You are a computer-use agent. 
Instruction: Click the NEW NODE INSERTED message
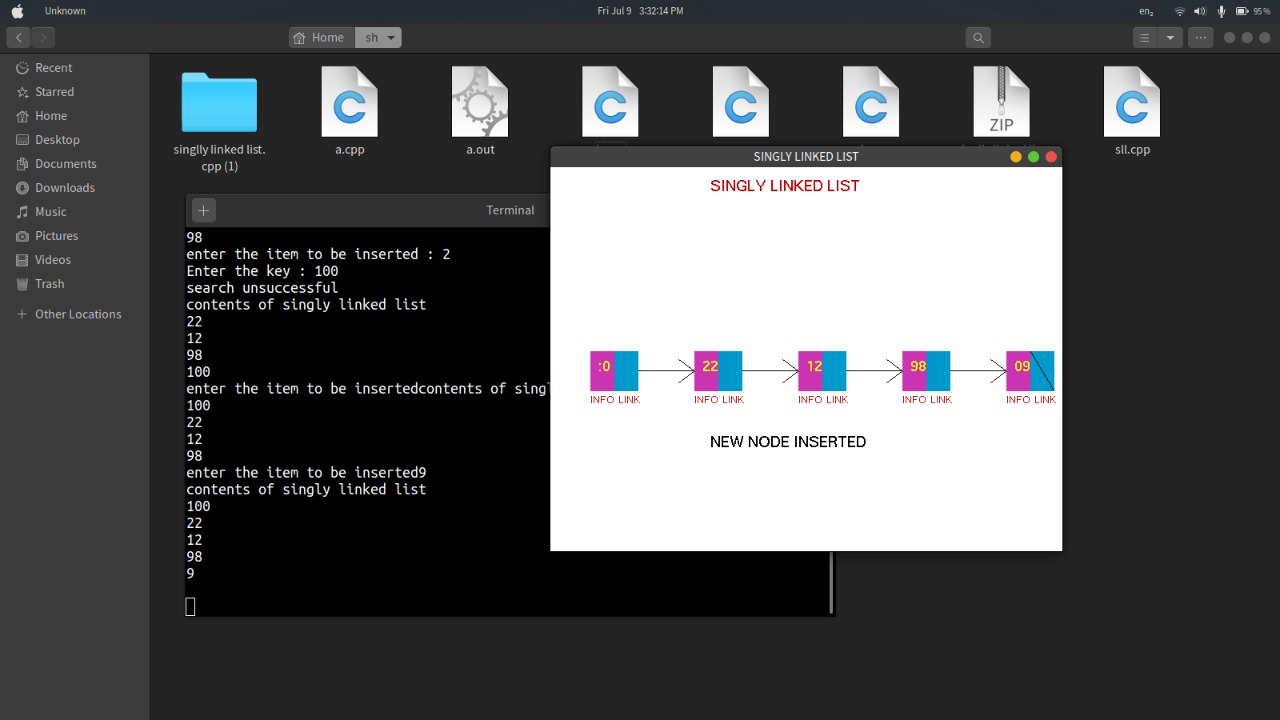tap(788, 442)
